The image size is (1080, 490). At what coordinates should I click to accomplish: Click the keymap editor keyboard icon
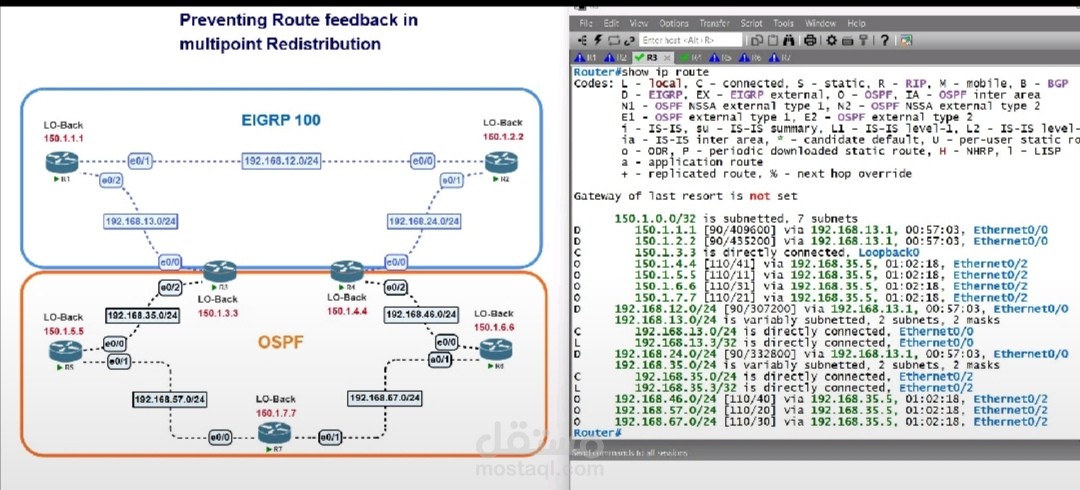[x=848, y=41]
